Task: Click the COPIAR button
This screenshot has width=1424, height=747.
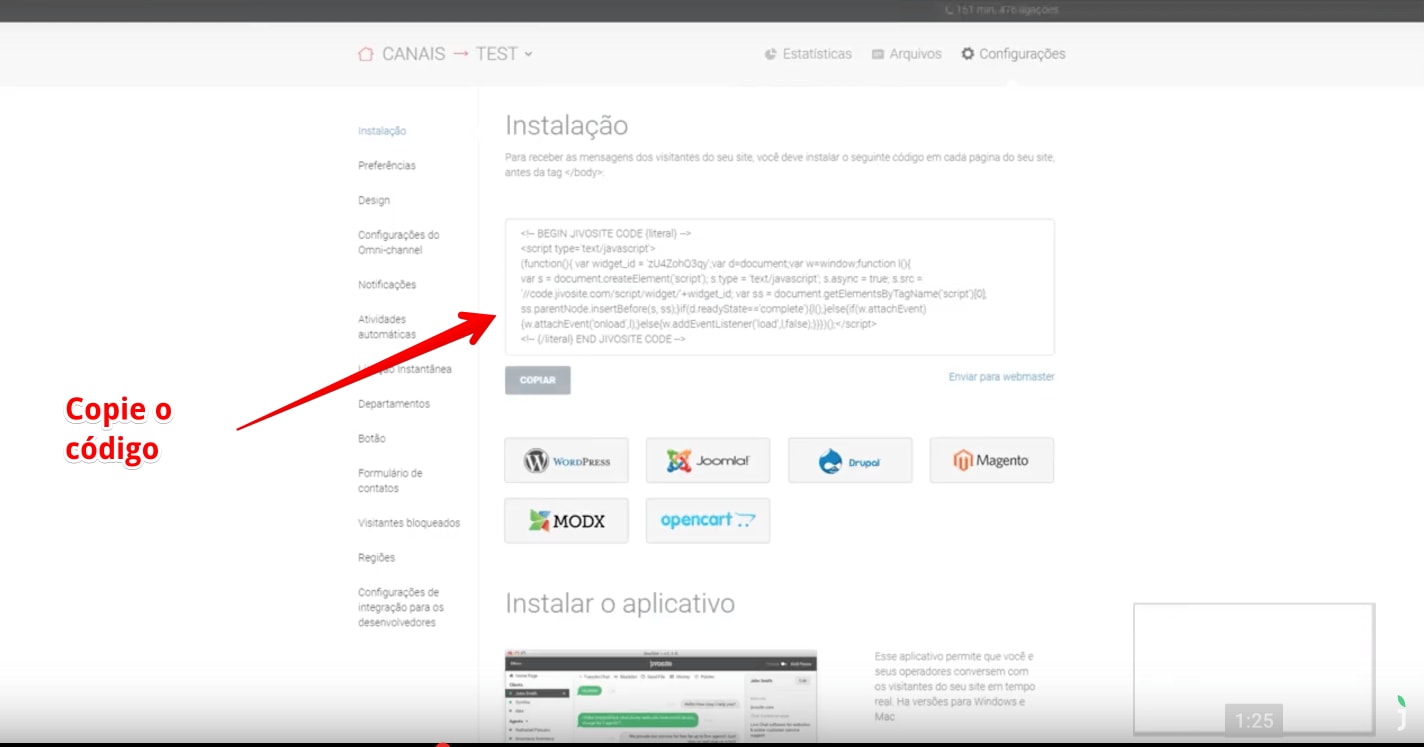Action: [538, 380]
